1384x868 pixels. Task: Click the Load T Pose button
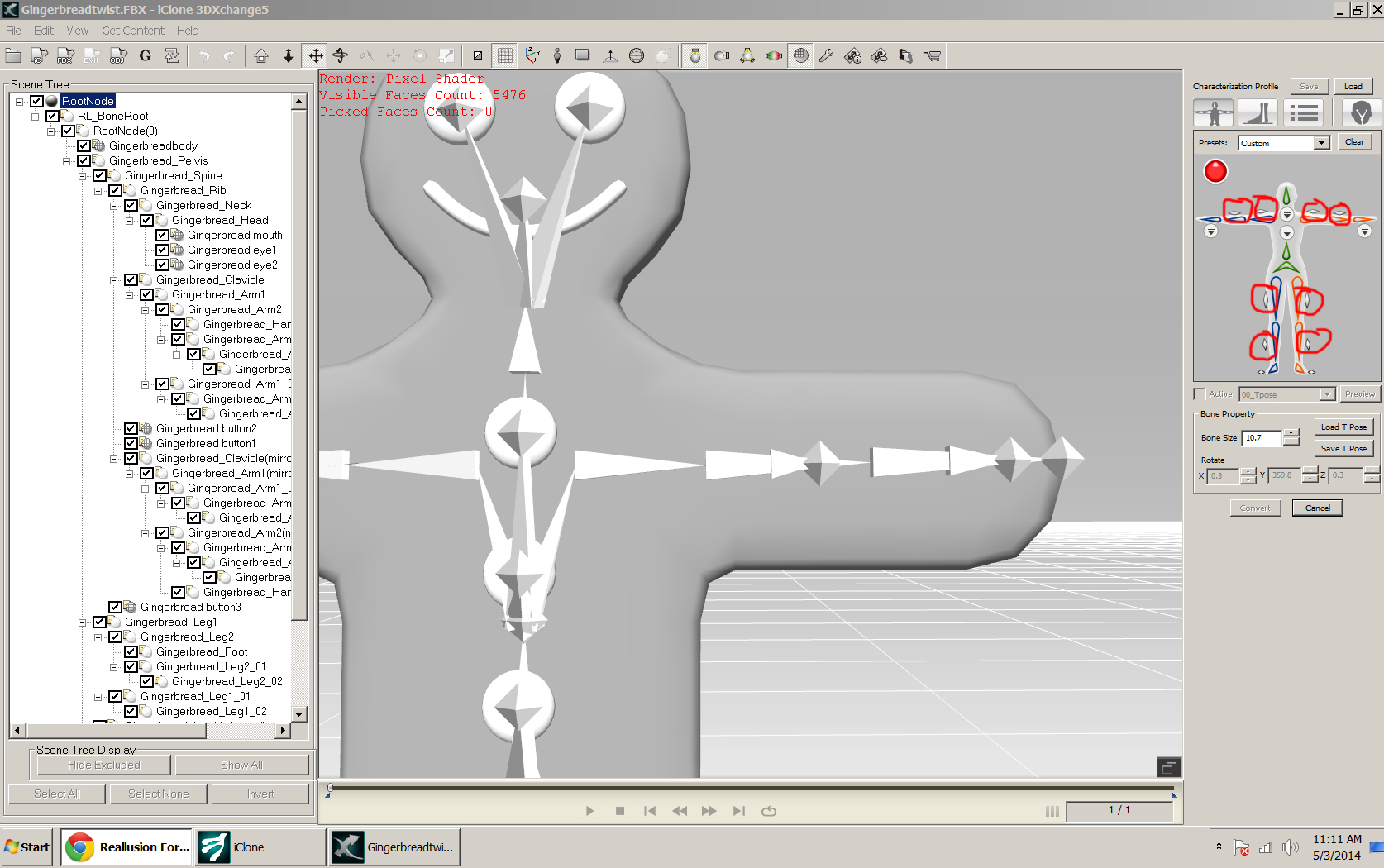[1343, 427]
